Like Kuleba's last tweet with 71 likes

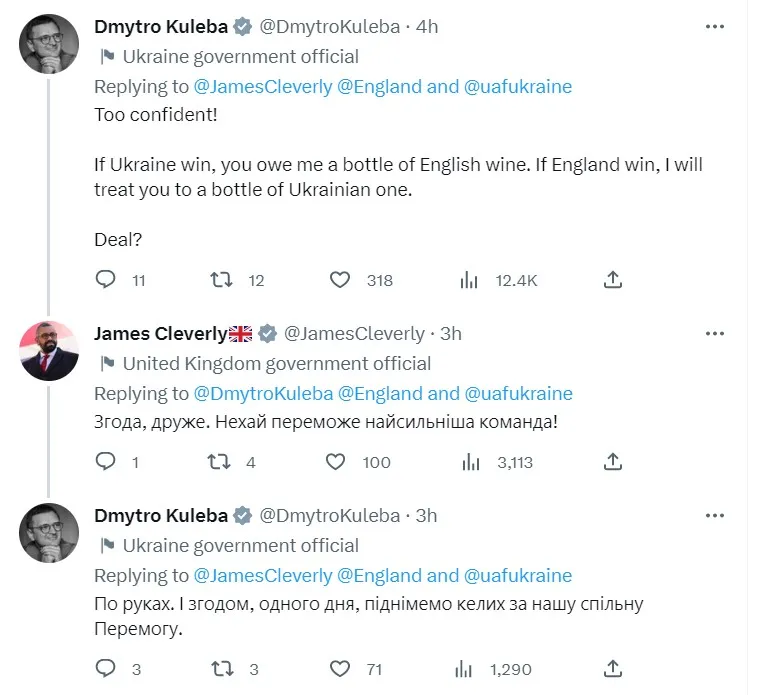pos(338,669)
